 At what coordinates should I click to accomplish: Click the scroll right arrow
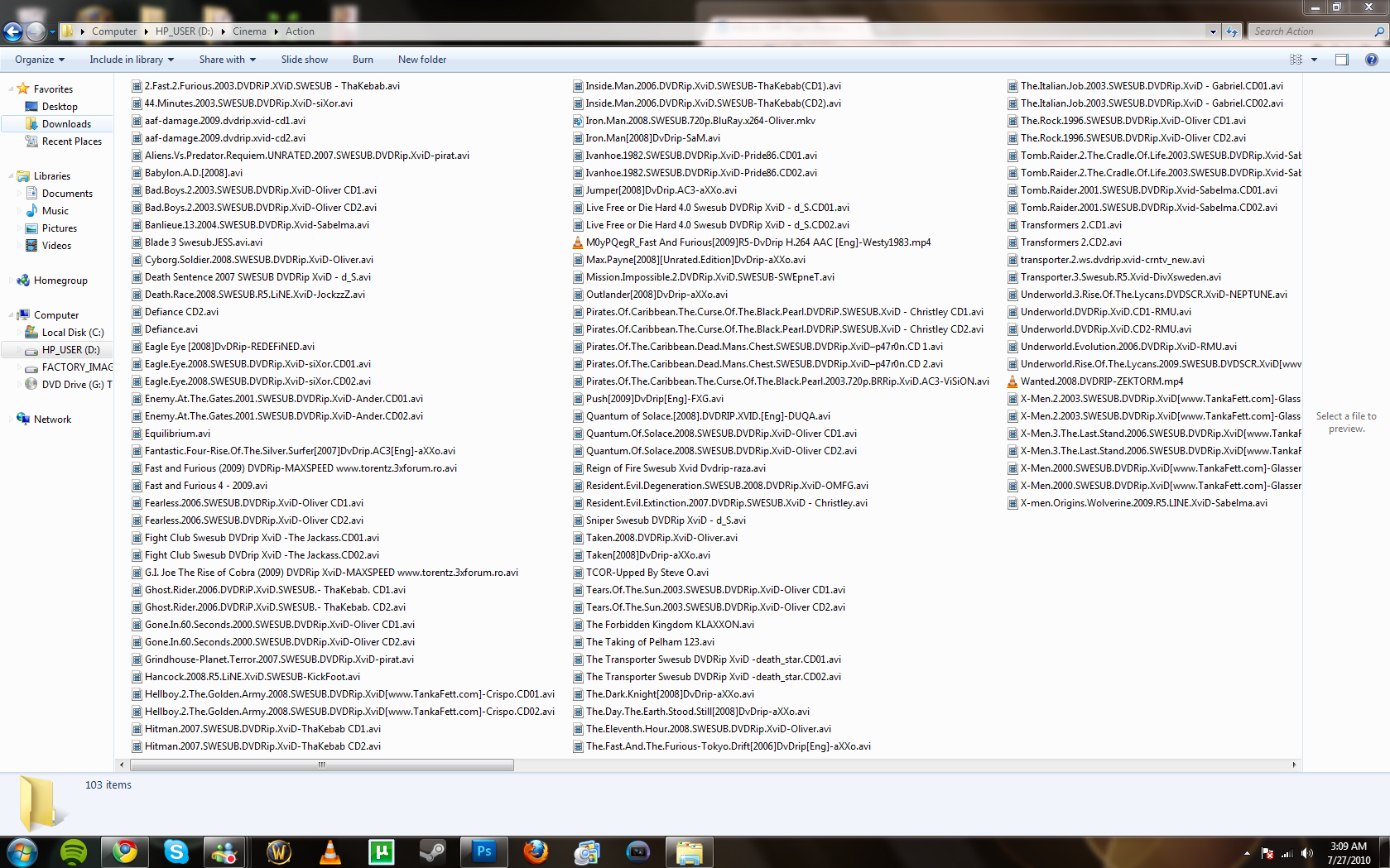coord(1294,765)
